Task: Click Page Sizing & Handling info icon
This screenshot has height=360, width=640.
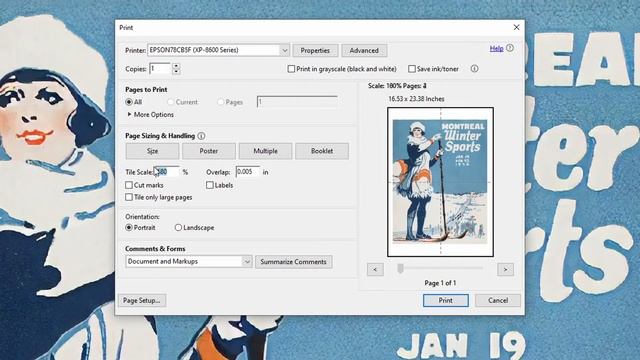Action: tap(201, 136)
